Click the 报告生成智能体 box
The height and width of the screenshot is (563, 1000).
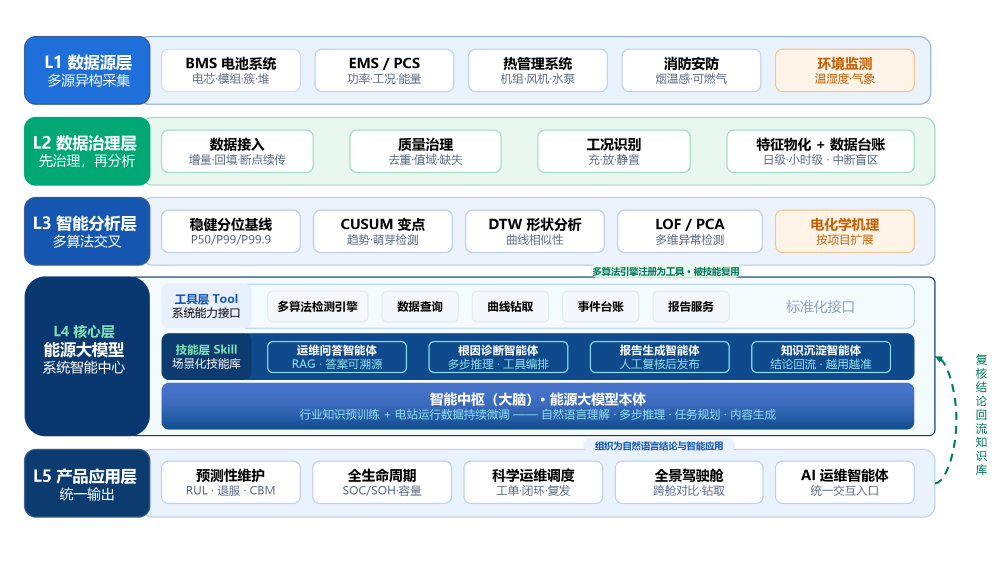pos(659,357)
